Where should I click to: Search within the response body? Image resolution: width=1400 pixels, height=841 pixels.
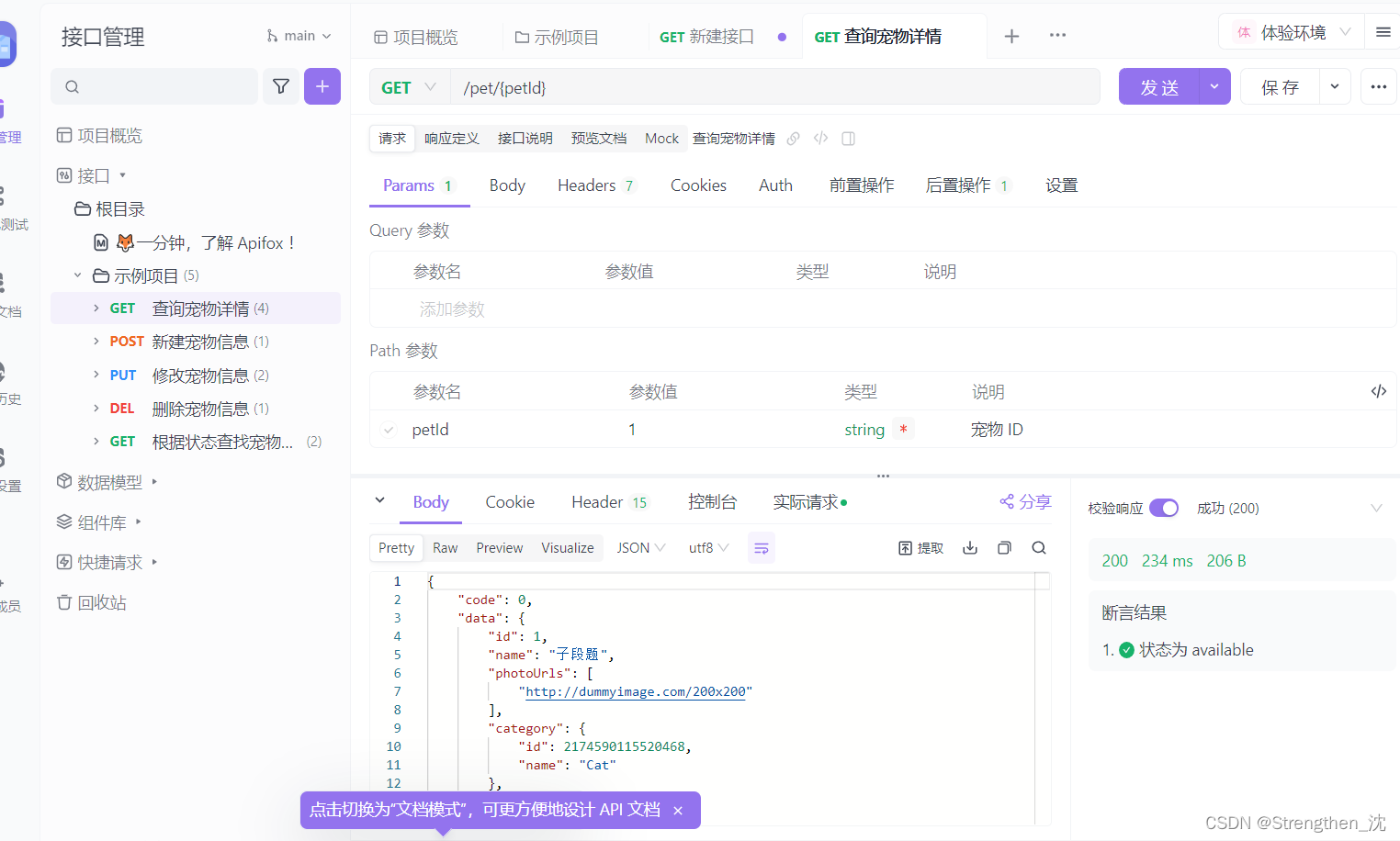pyautogui.click(x=1039, y=548)
